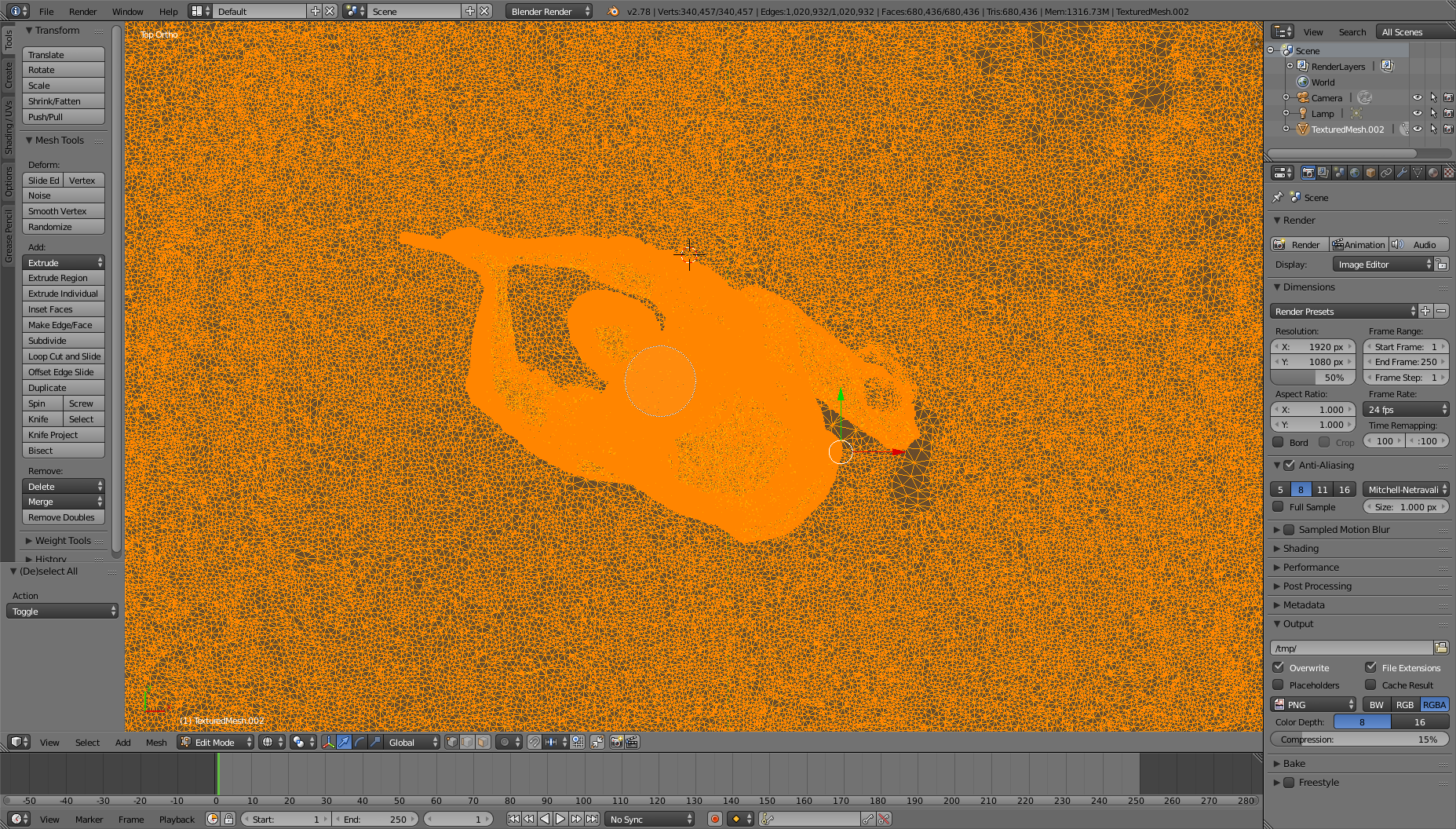Screen dimensions: 1456x829
Task: Open the Global orientation dropdown
Action: pyautogui.click(x=412, y=742)
